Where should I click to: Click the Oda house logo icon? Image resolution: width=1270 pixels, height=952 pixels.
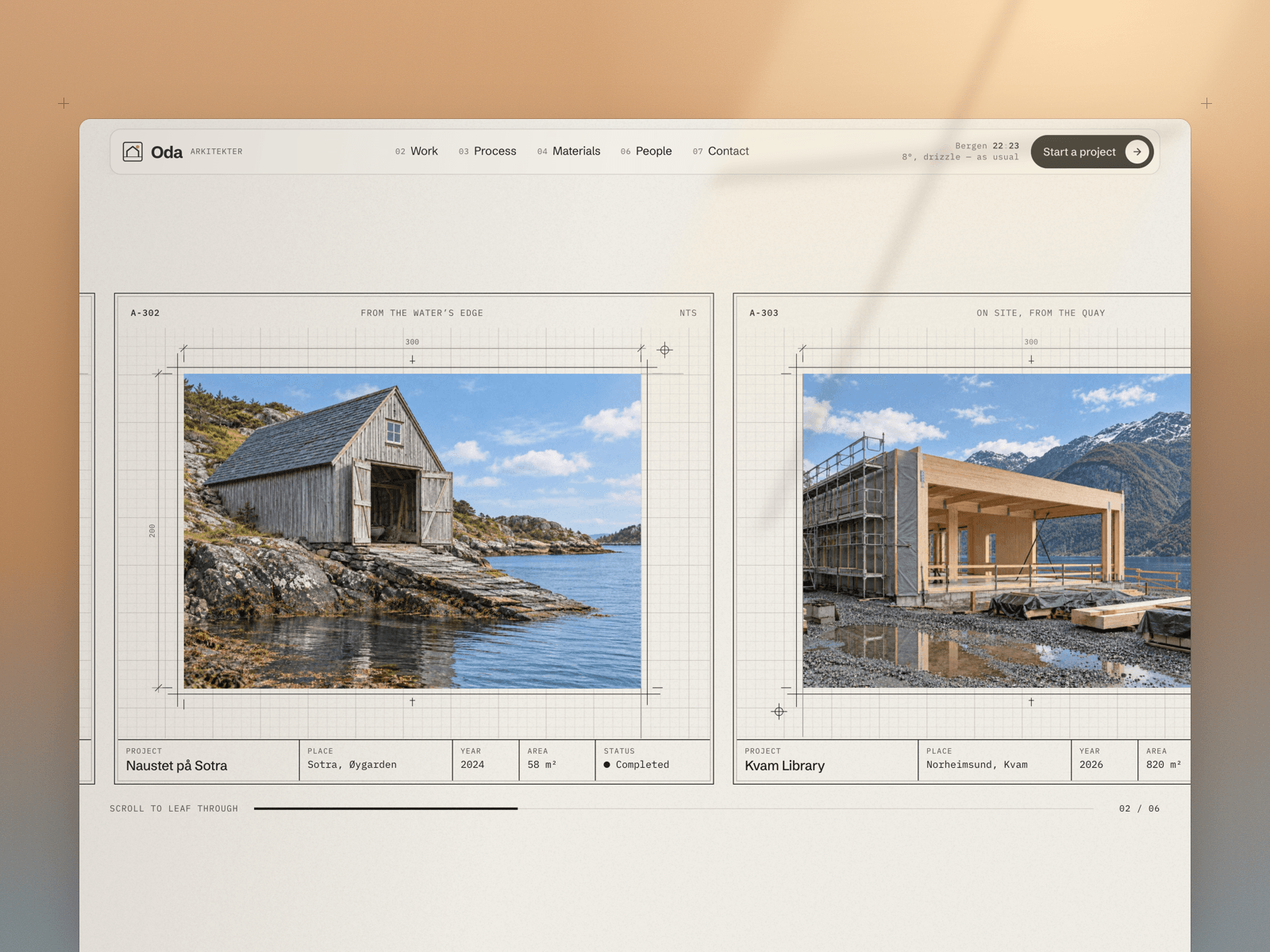[133, 152]
